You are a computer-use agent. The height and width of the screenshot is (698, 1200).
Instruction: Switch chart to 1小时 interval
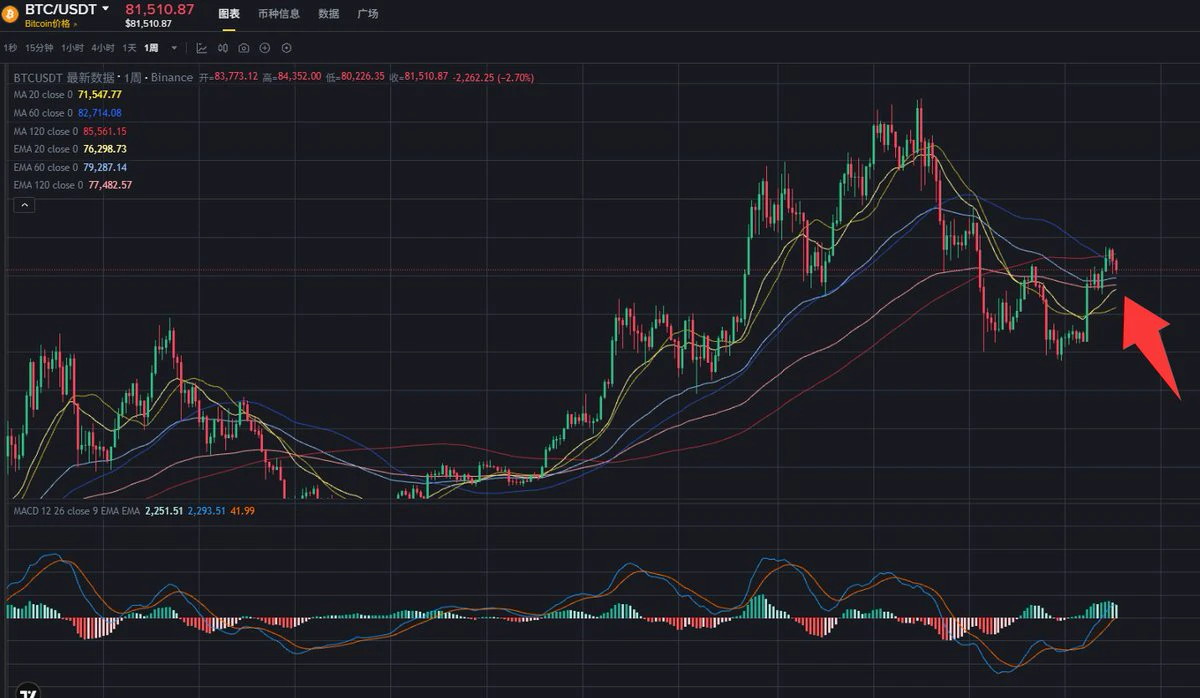click(x=72, y=48)
